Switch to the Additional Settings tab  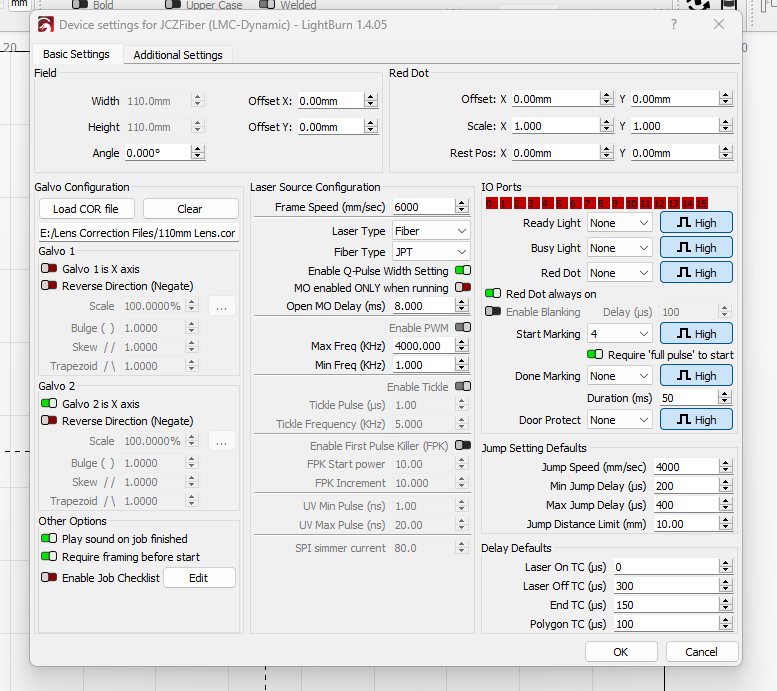(177, 55)
